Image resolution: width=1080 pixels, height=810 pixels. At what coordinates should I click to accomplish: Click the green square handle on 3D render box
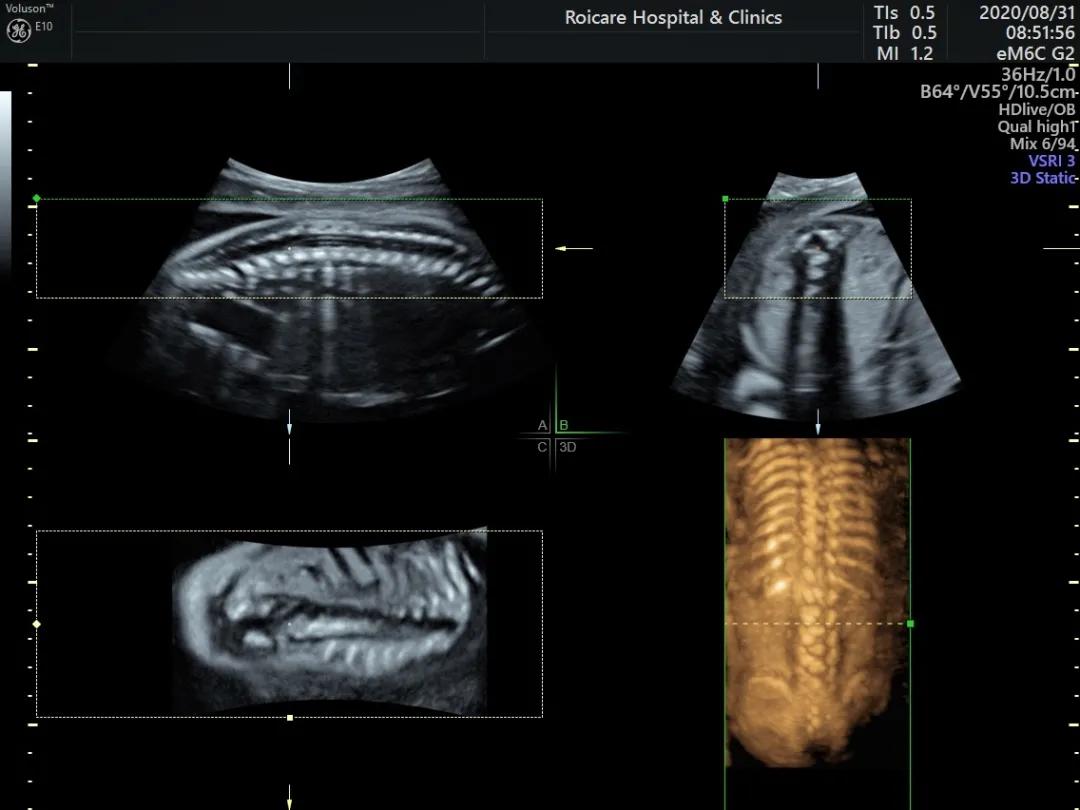(x=910, y=623)
